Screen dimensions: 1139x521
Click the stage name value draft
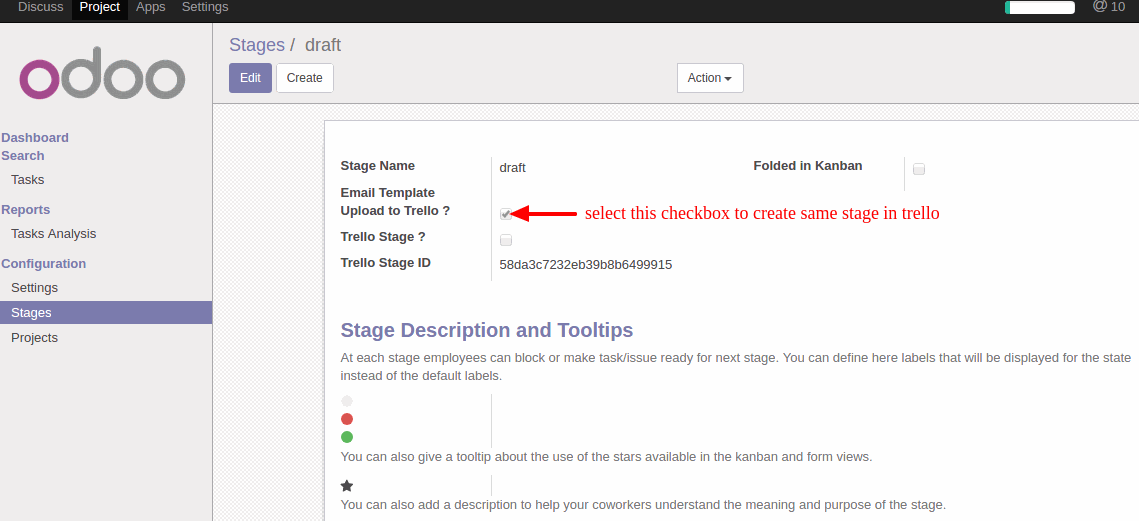(512, 168)
